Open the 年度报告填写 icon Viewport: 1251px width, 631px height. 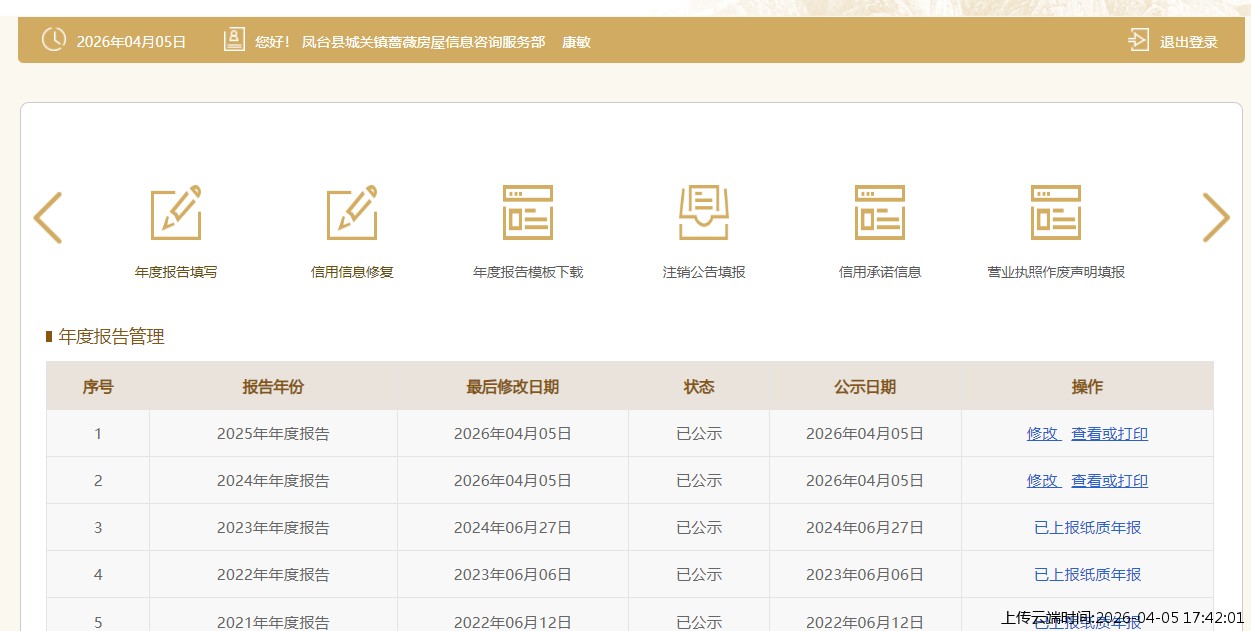pos(176,213)
